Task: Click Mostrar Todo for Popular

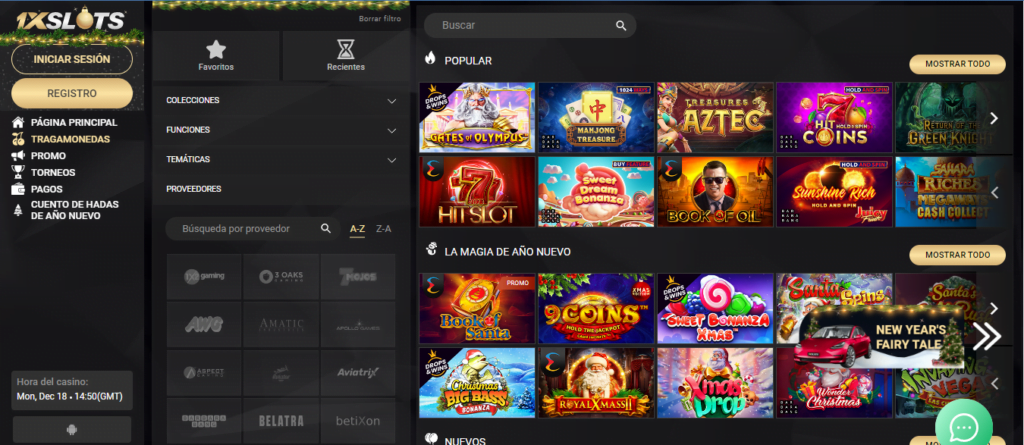Action: 957,64
